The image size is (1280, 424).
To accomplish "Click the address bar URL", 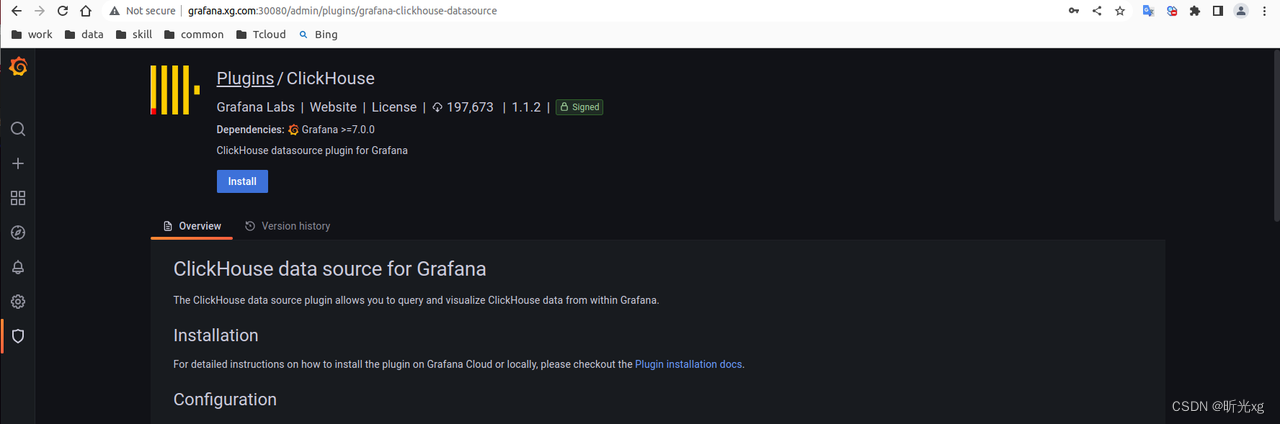I will 342,11.
